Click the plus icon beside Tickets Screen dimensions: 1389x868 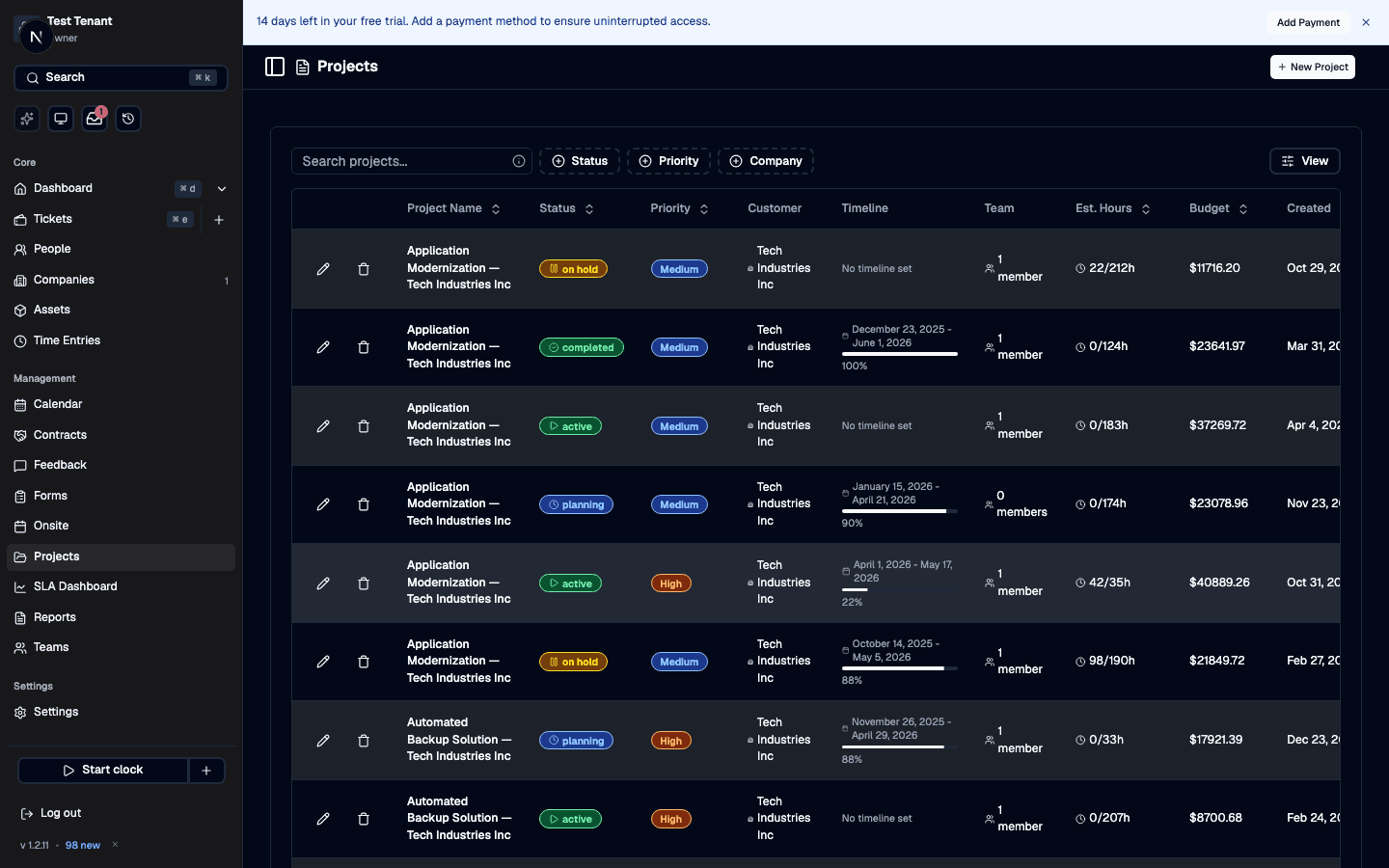(x=219, y=220)
